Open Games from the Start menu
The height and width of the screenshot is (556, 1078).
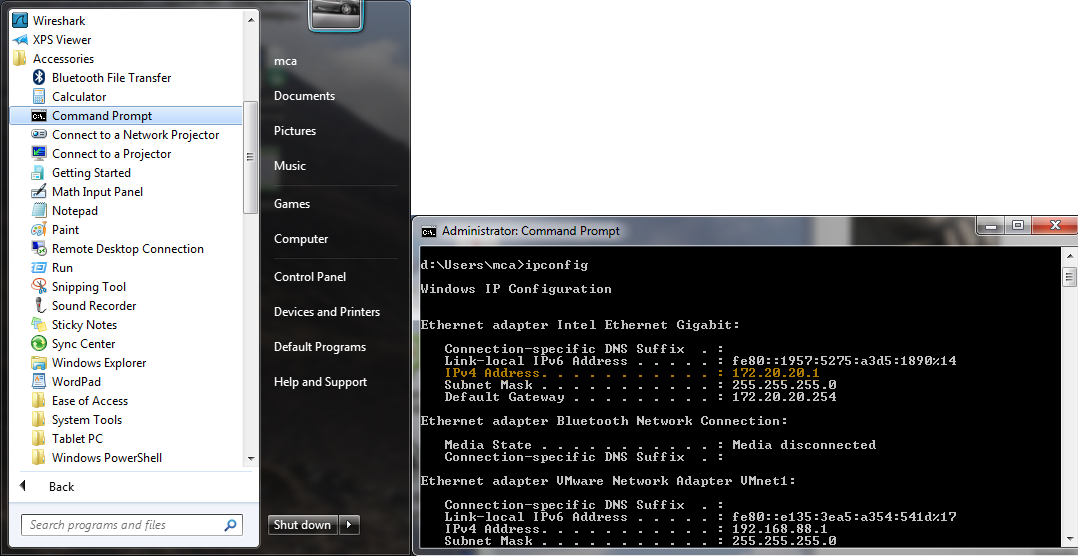292,203
